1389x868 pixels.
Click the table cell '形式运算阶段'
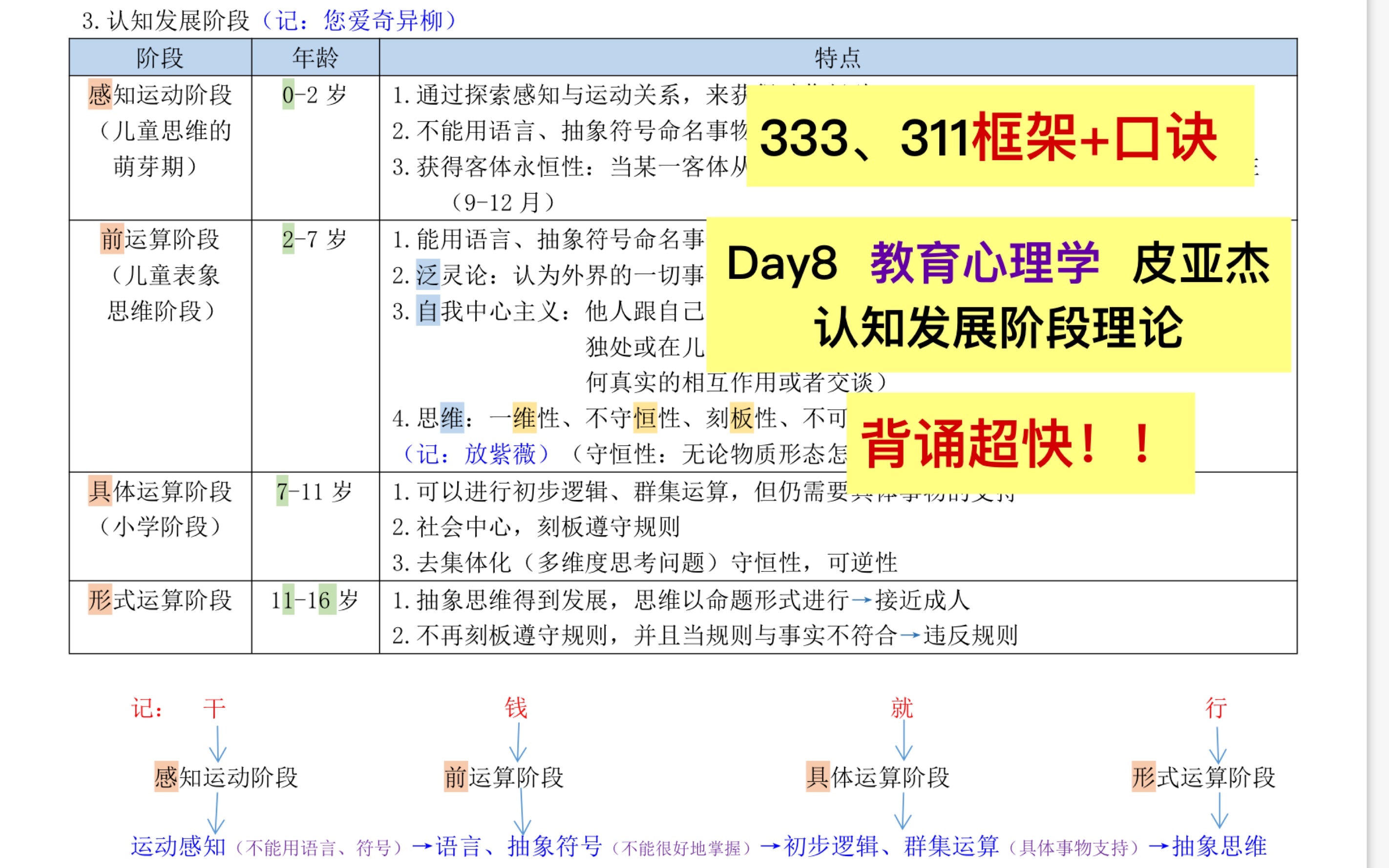point(160,600)
